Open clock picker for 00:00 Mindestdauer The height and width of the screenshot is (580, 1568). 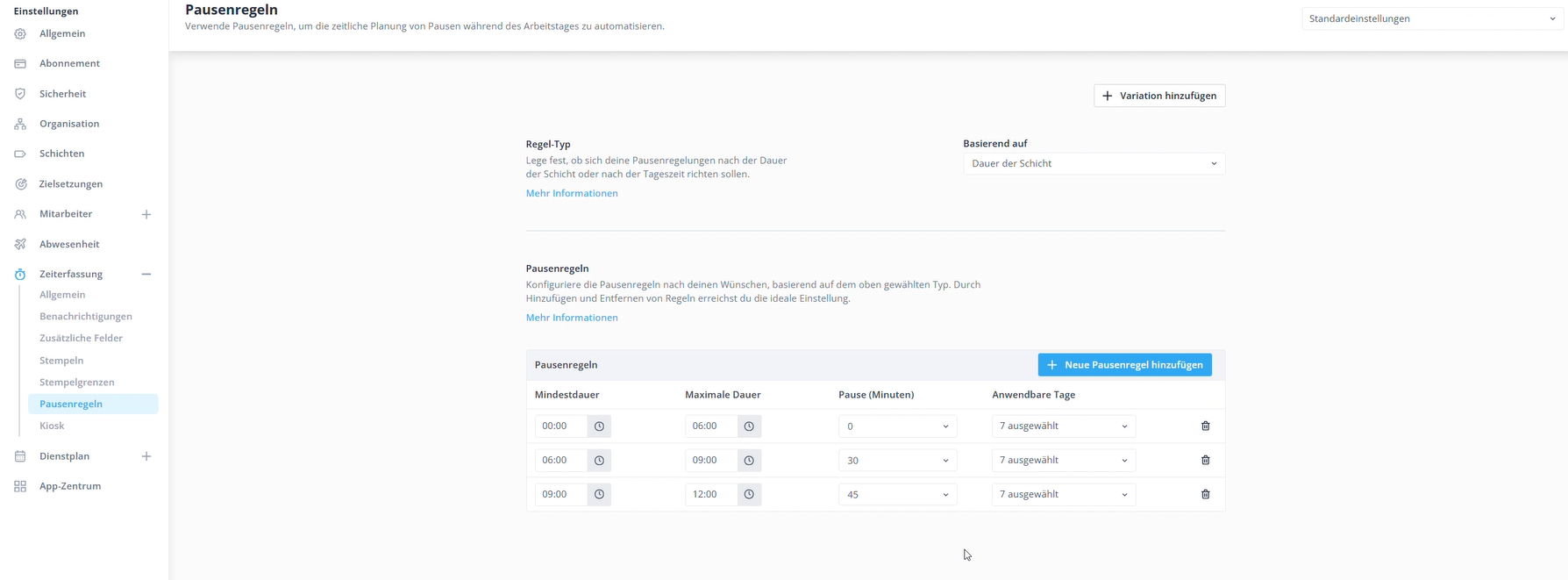click(599, 426)
